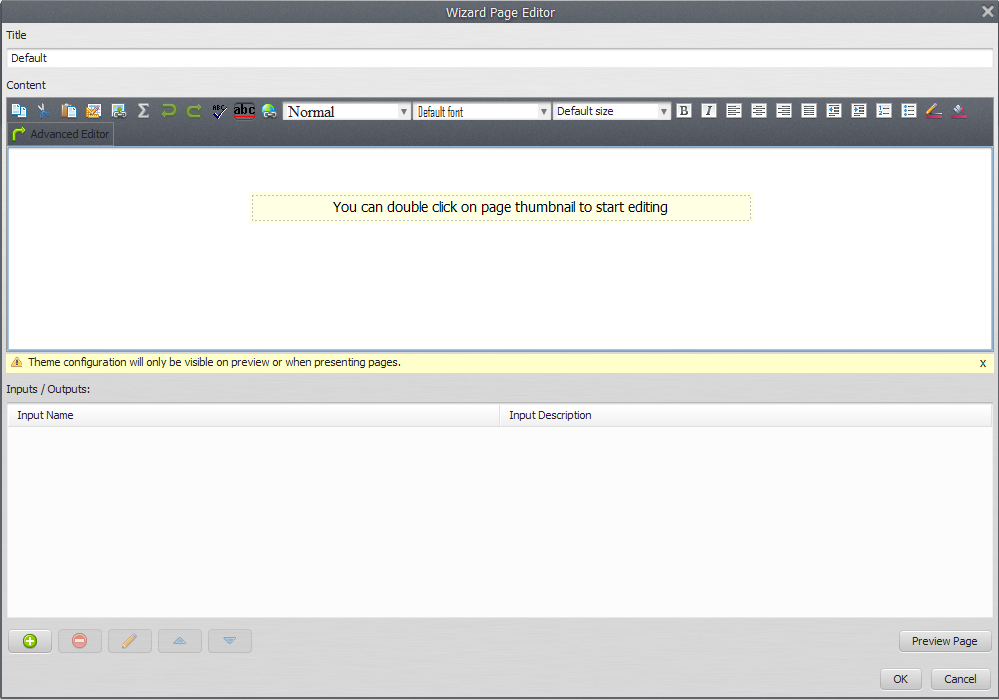Increase indent of the paragraph
The height and width of the screenshot is (700, 999).
859,111
